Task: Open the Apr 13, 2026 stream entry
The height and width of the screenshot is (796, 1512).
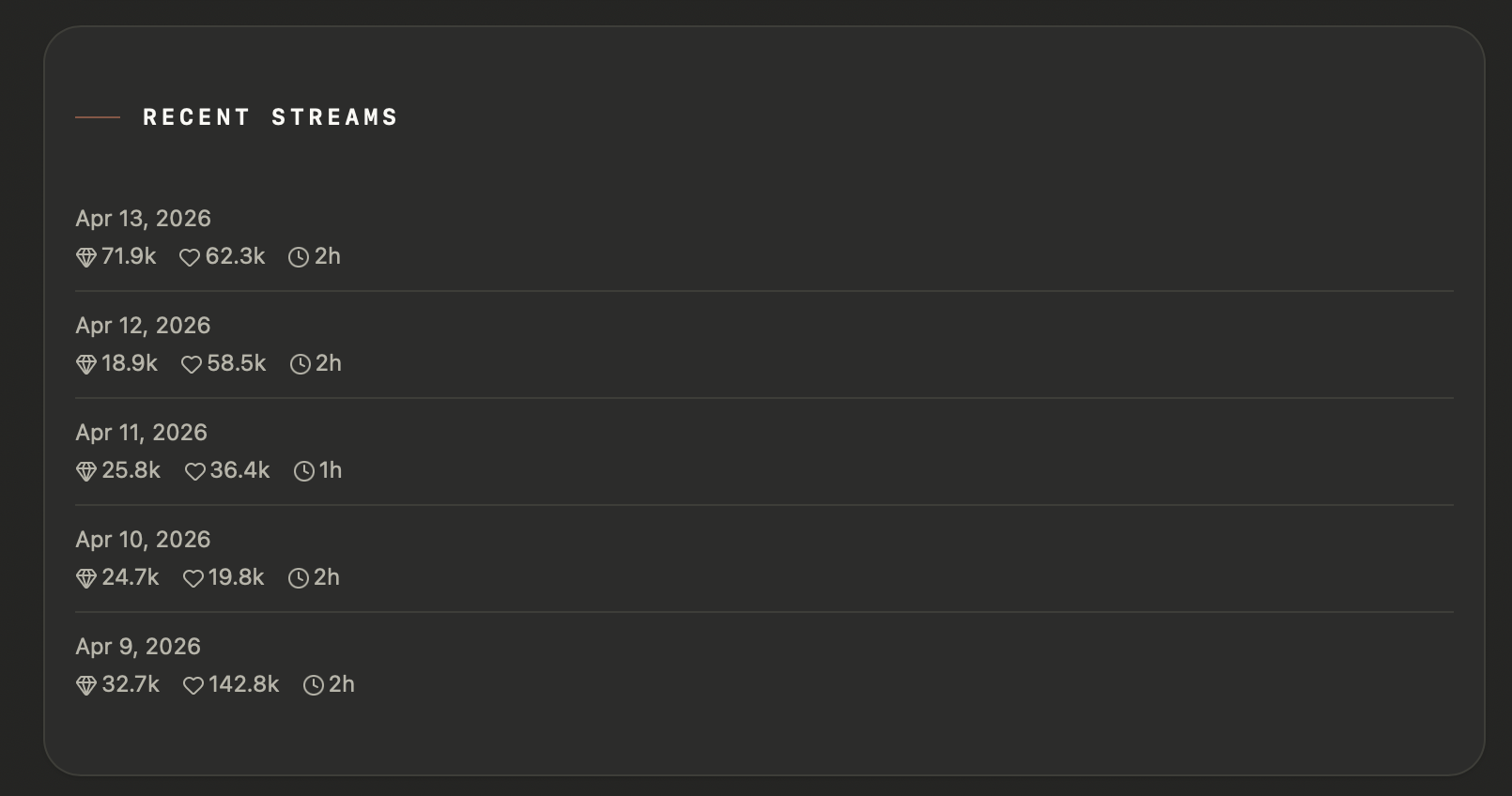Action: click(x=143, y=219)
